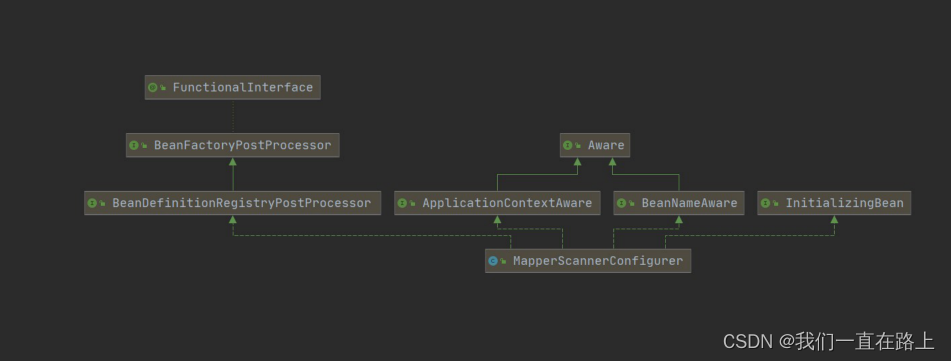Click the CSDN watermark text
The image size is (951, 361).
(x=828, y=341)
